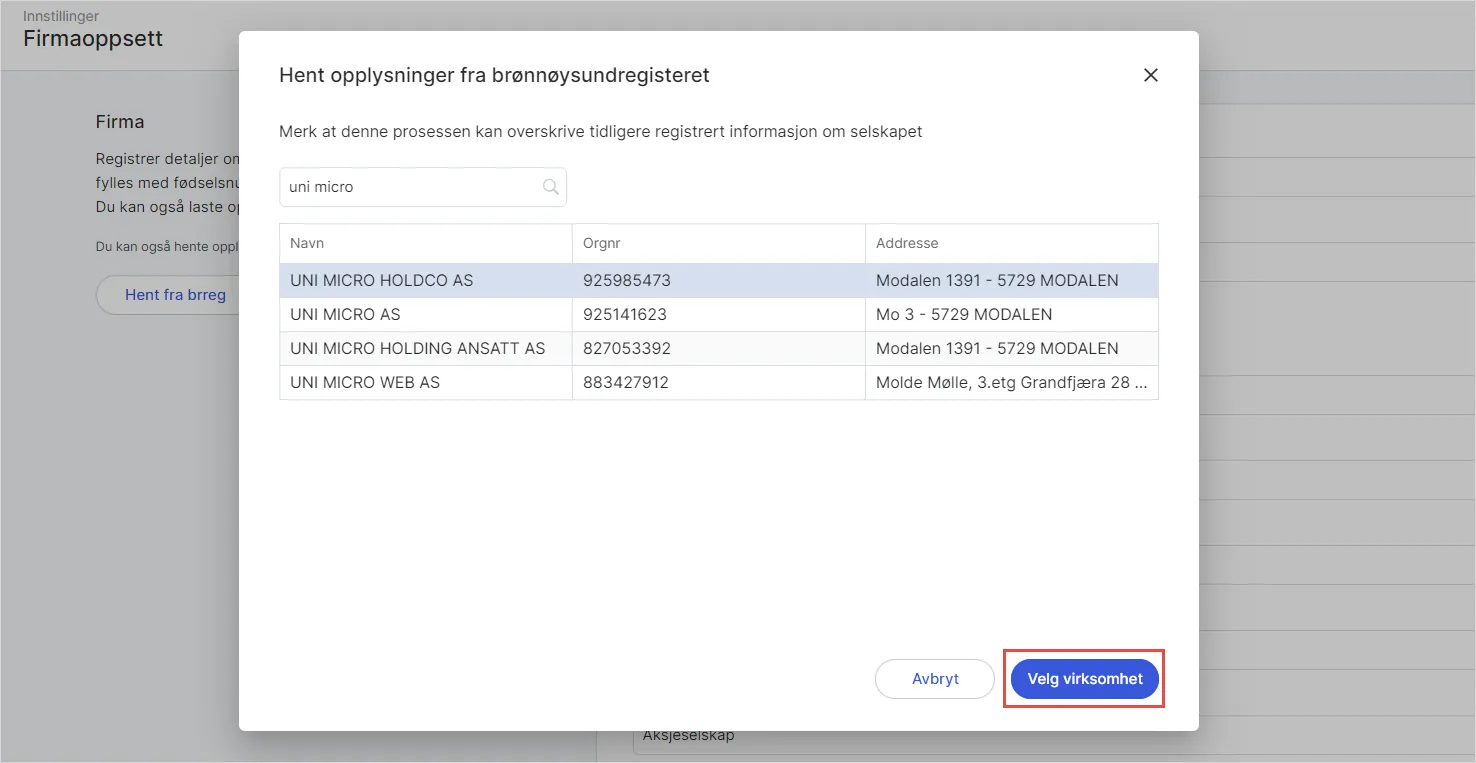Click the Navn column header
Screen dimensions: 1476x763
click(306, 243)
